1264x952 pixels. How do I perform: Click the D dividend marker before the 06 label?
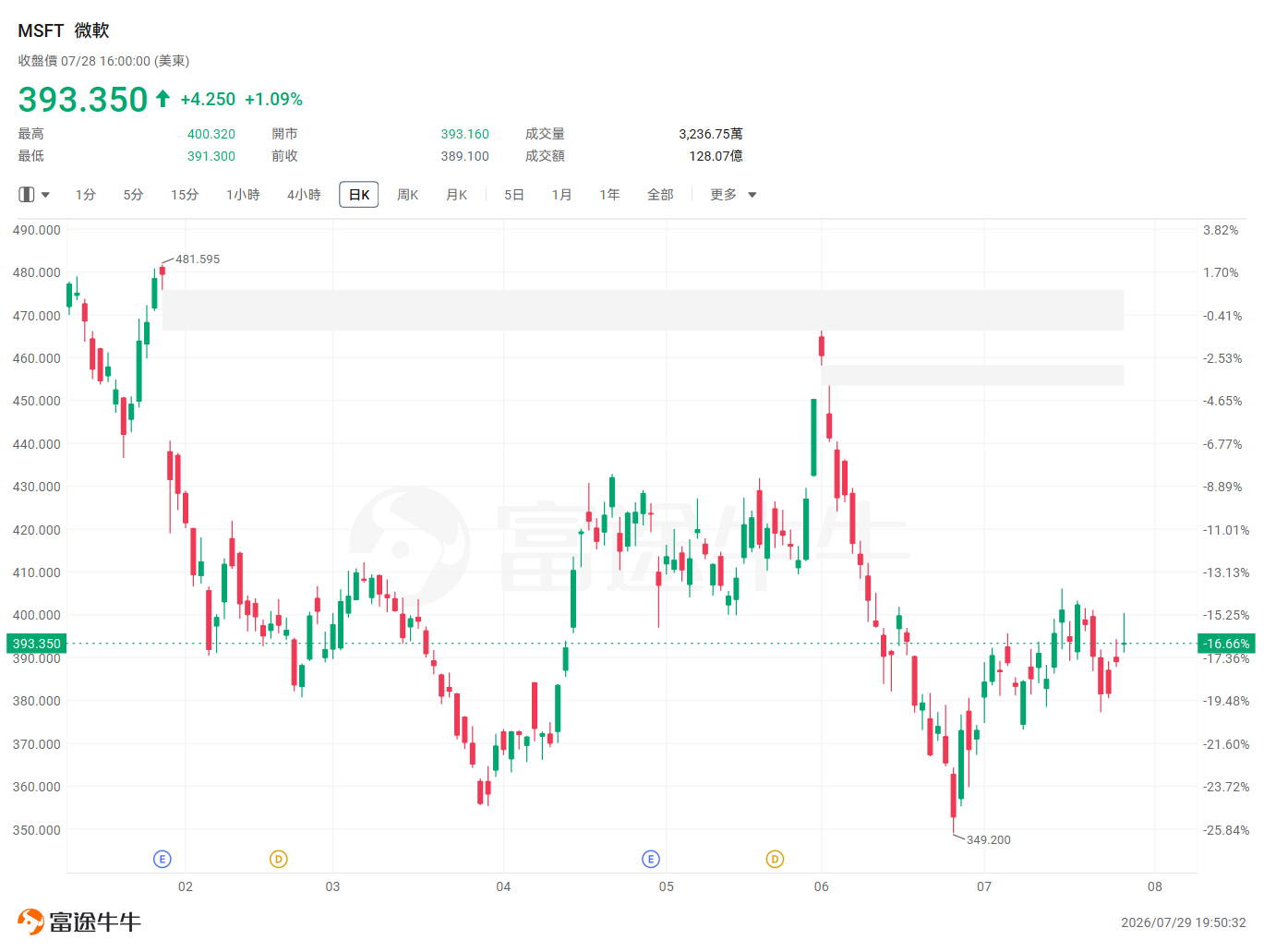click(776, 860)
